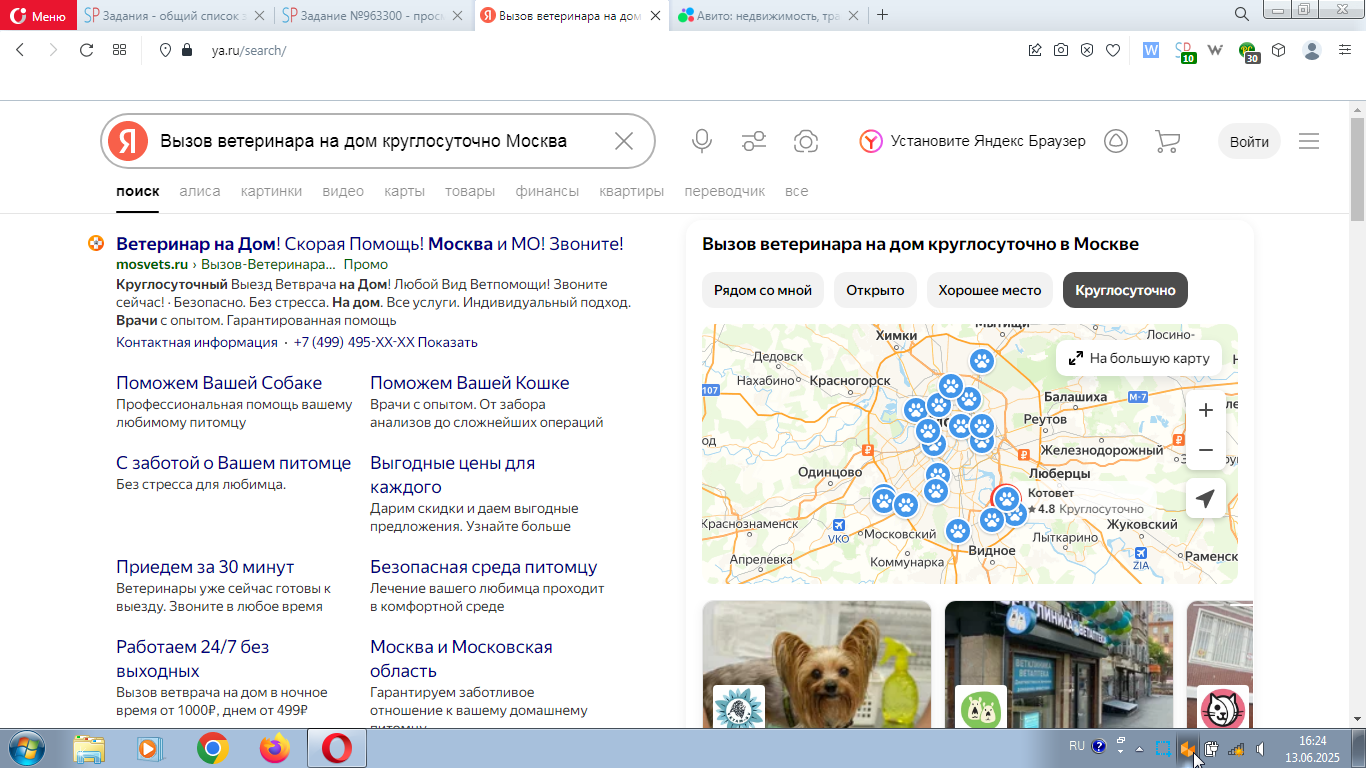Click the padlock site security icon

pos(186,50)
